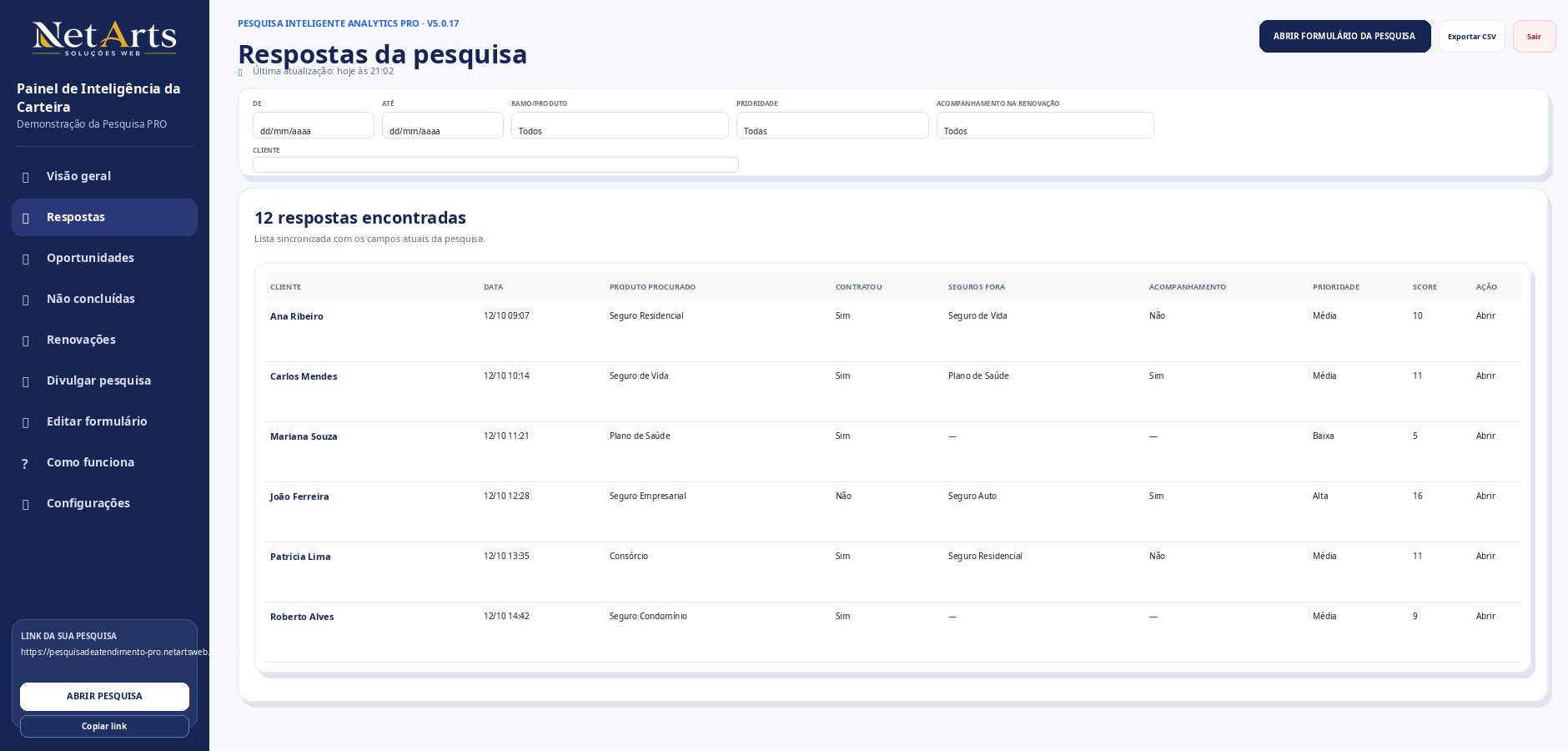Select Não concluídas menu entry
Viewport: 1568px width, 751px height.
click(104, 299)
